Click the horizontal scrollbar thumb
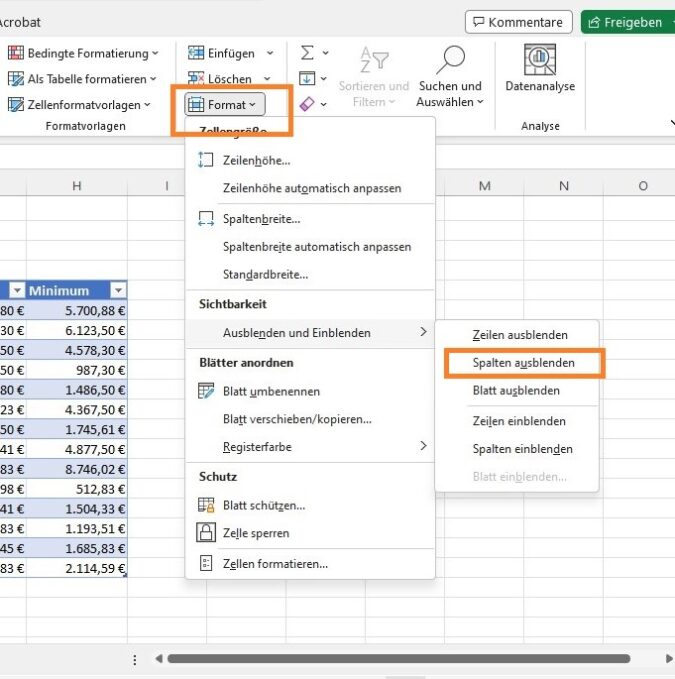 click(x=398, y=659)
